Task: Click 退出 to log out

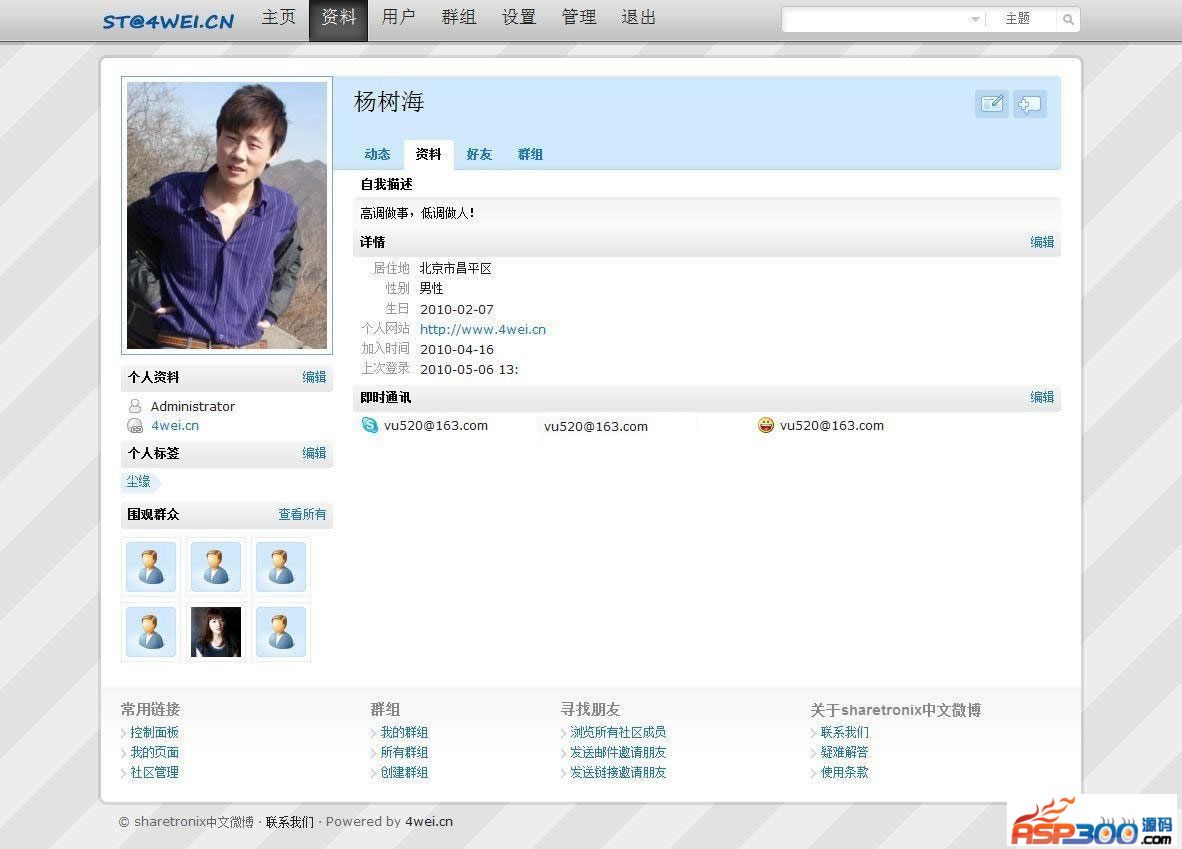Action: point(638,17)
